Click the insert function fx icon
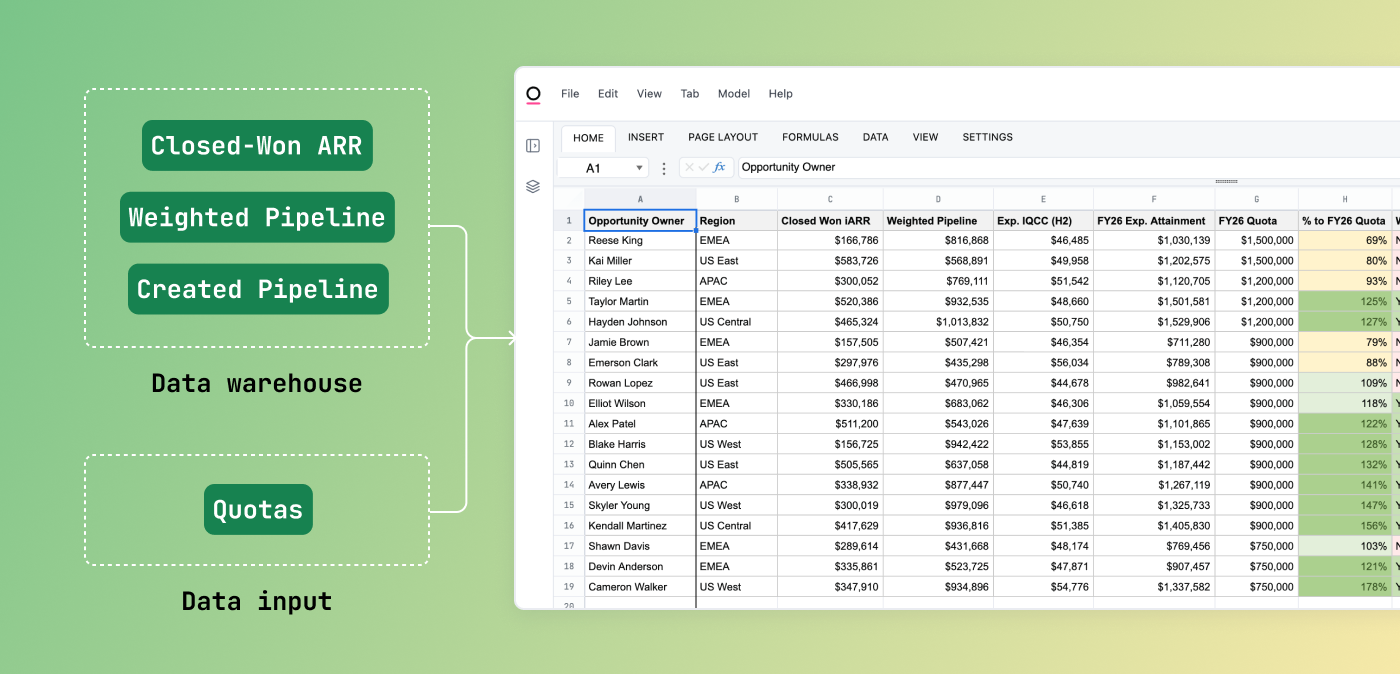Image resolution: width=1400 pixels, height=674 pixels. [719, 168]
